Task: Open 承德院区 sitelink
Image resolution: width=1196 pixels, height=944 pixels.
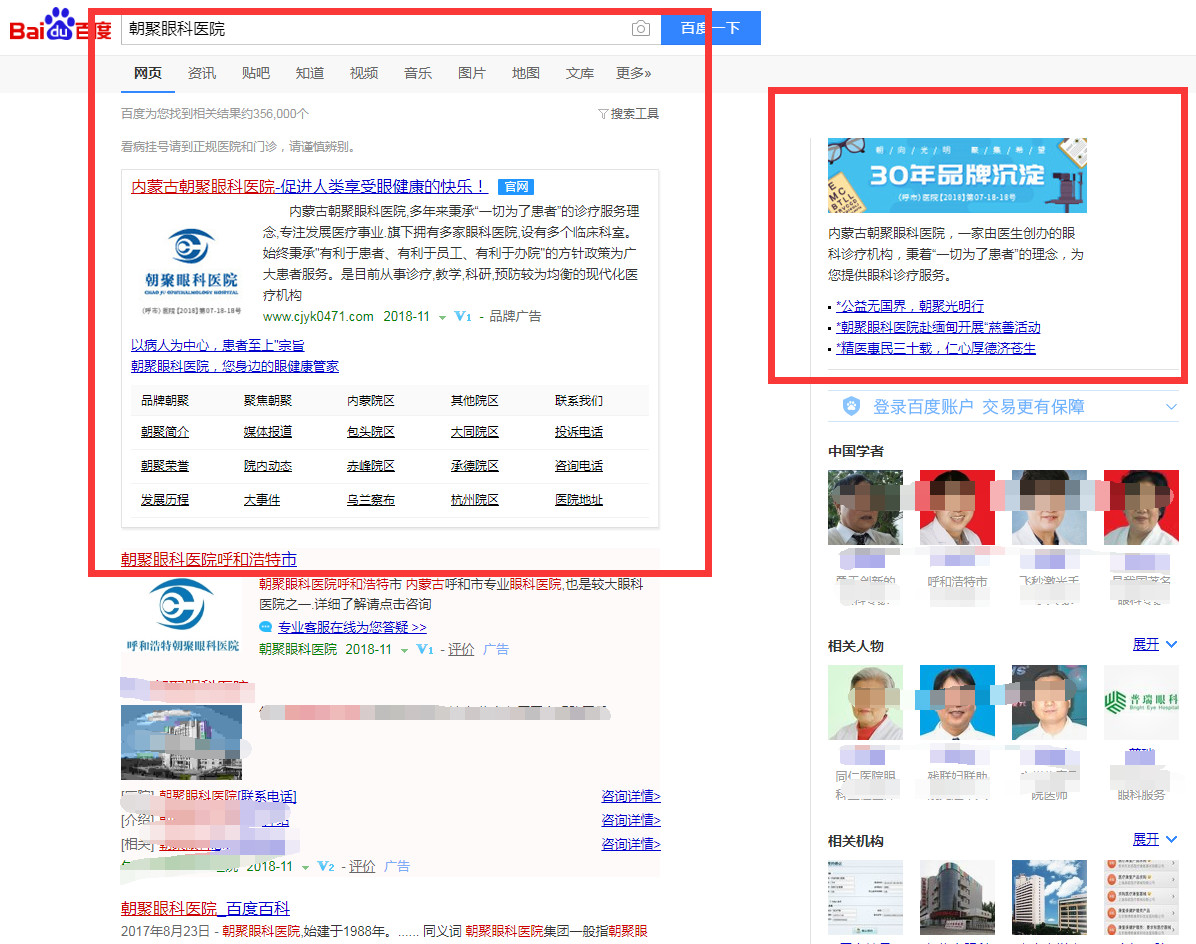Action: pyautogui.click(x=474, y=466)
